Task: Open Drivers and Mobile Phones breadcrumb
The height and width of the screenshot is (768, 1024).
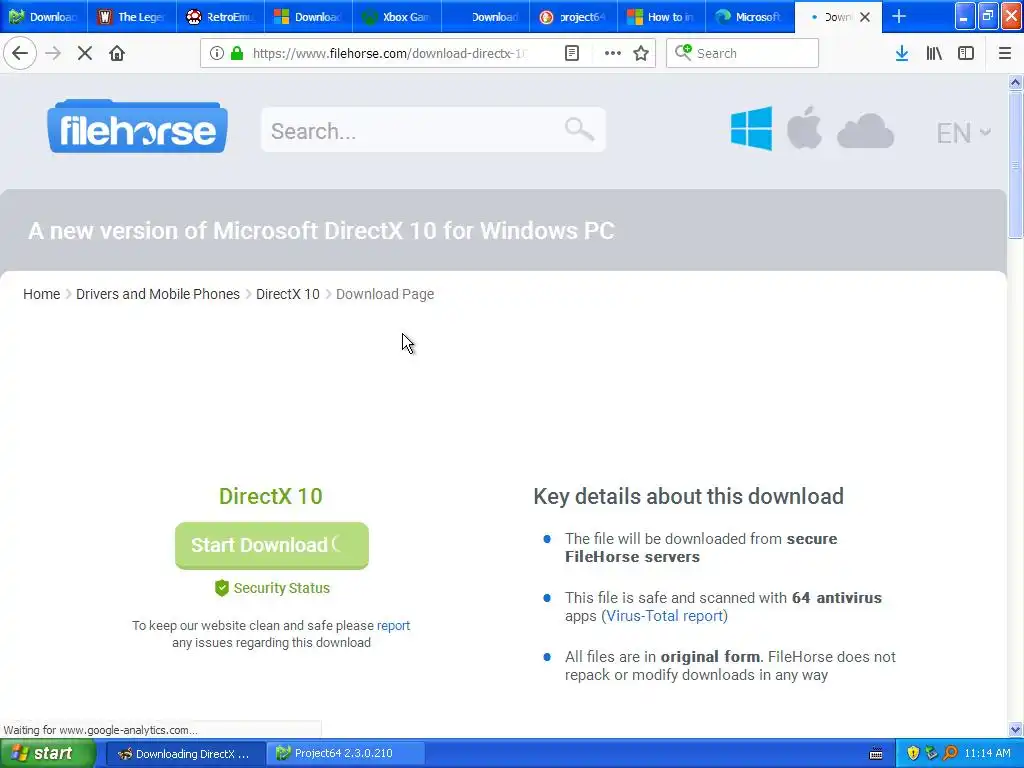Action: 158,294
